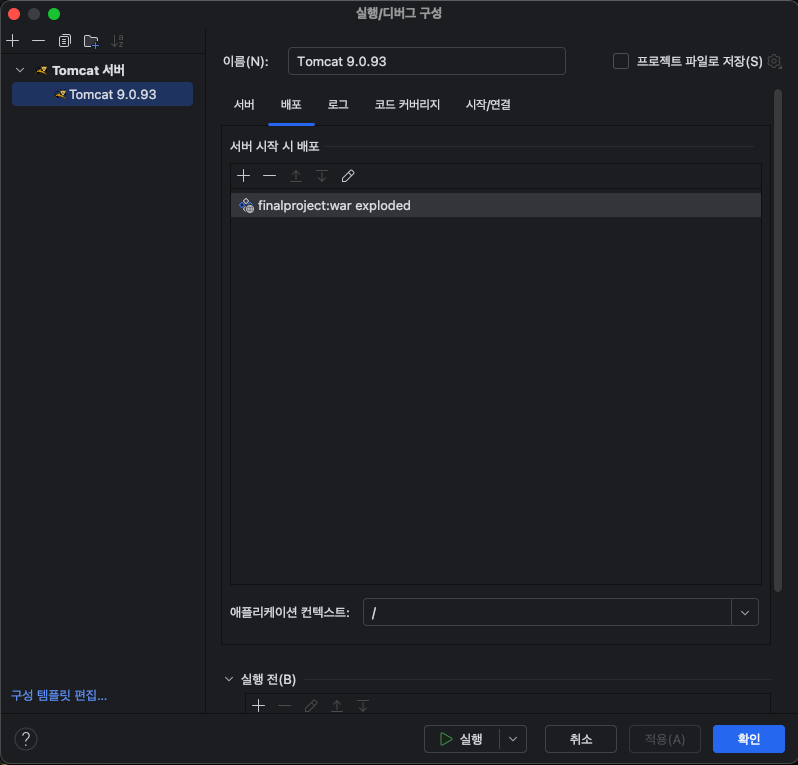Switch to the 서버 tab
The image size is (798, 765).
[244, 105]
